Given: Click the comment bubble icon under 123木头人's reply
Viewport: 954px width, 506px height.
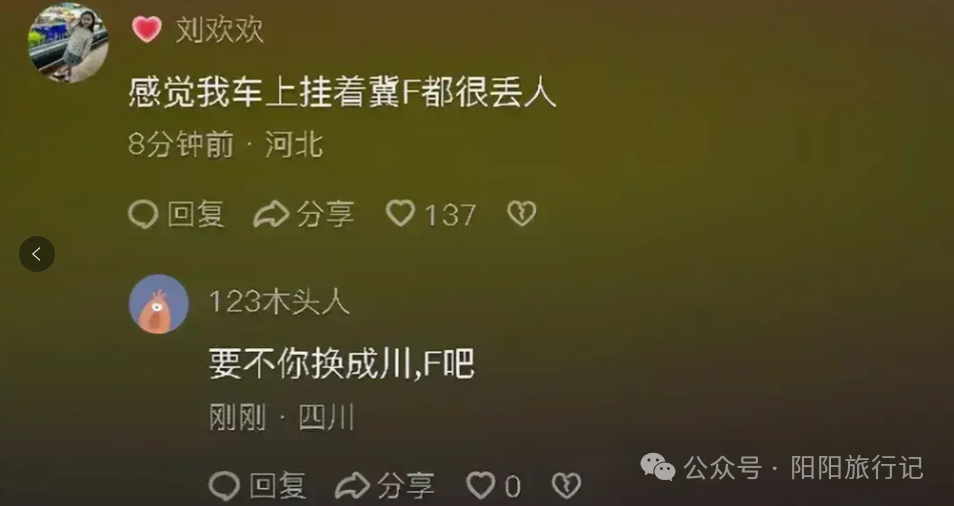Looking at the screenshot, I should [224, 486].
